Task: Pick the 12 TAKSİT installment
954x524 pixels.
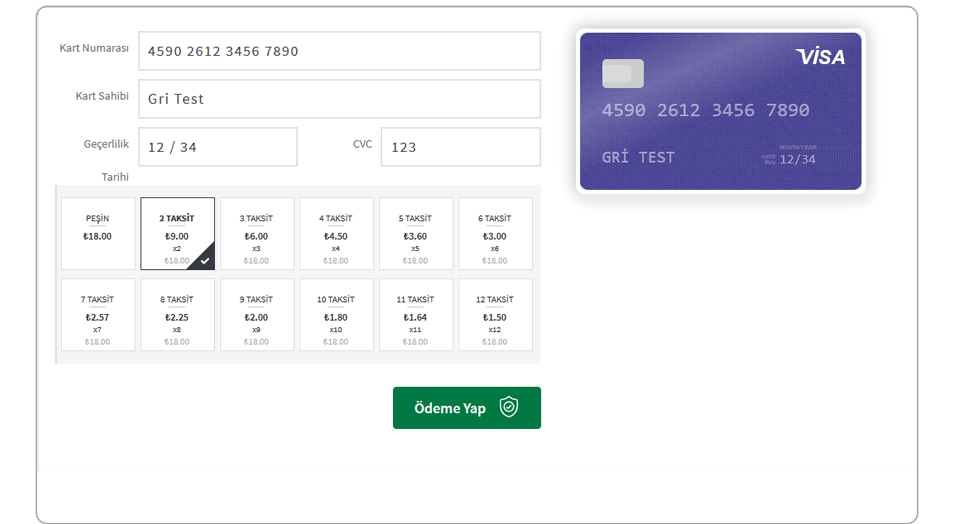Action: coord(495,315)
